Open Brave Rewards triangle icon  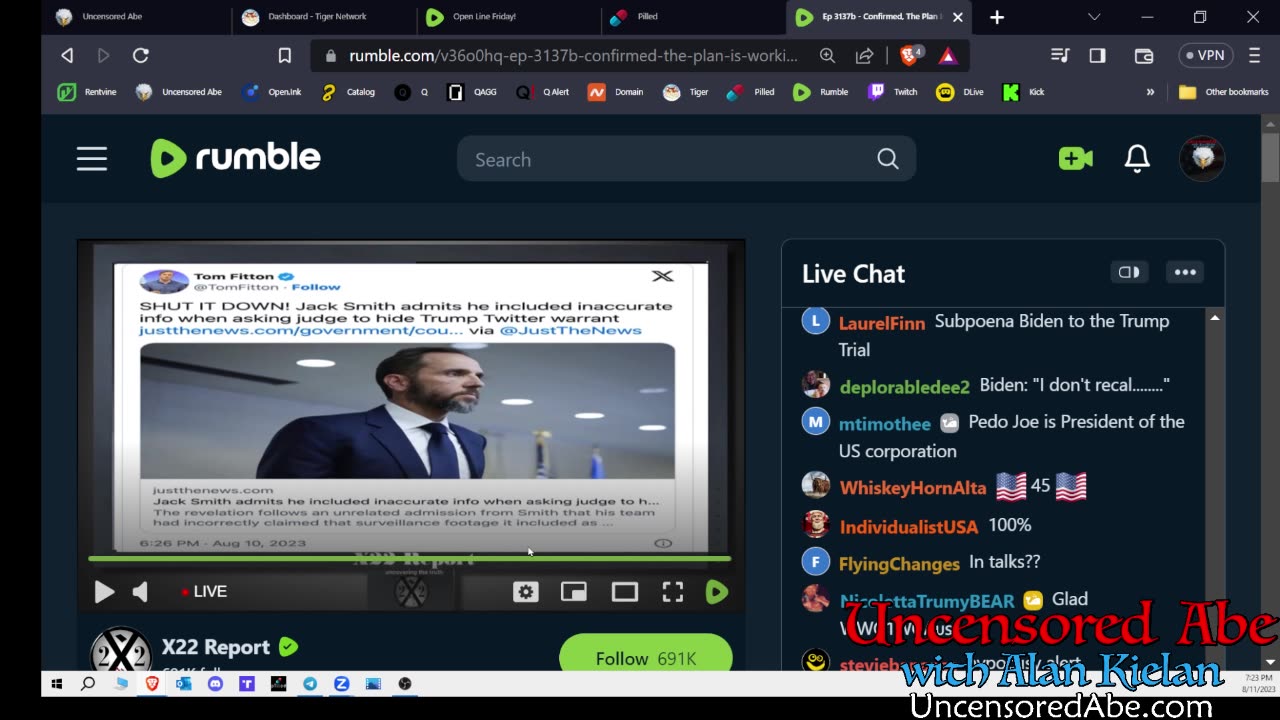tap(947, 56)
